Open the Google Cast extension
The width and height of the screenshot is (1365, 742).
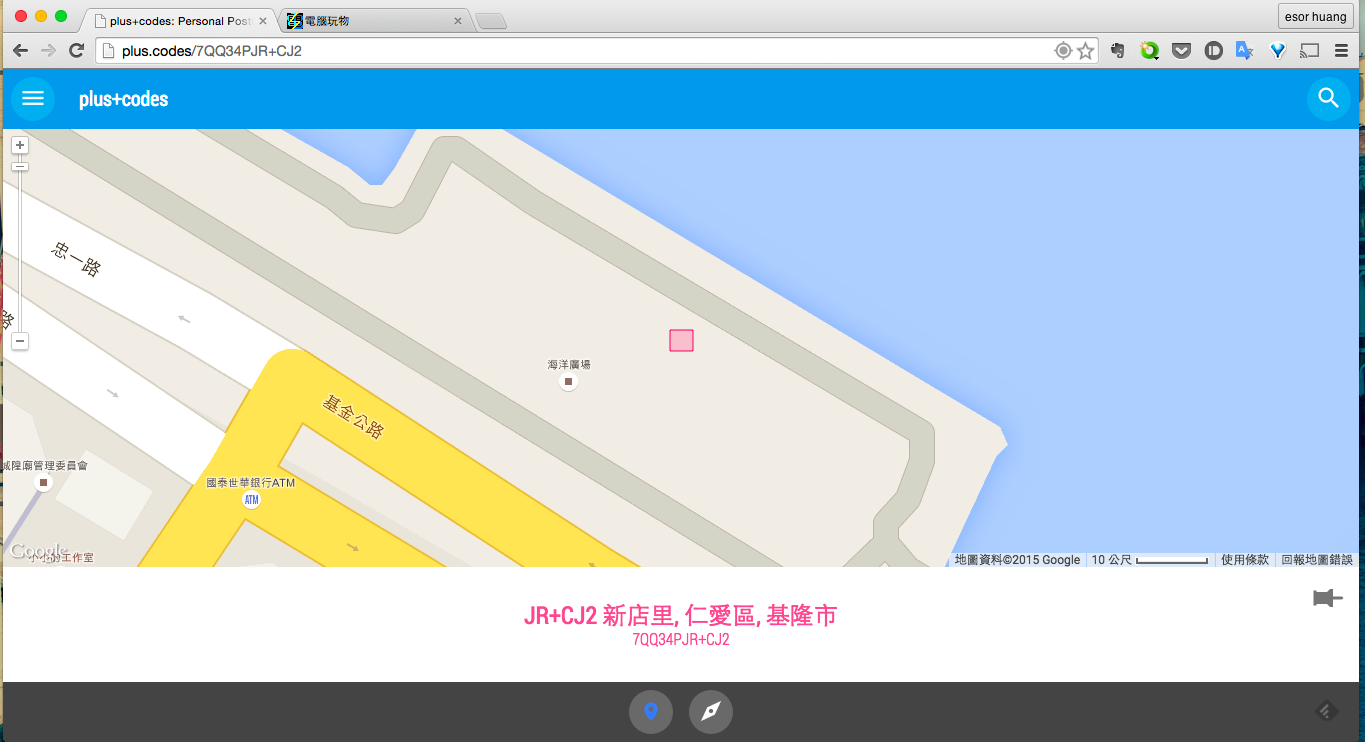(1309, 51)
